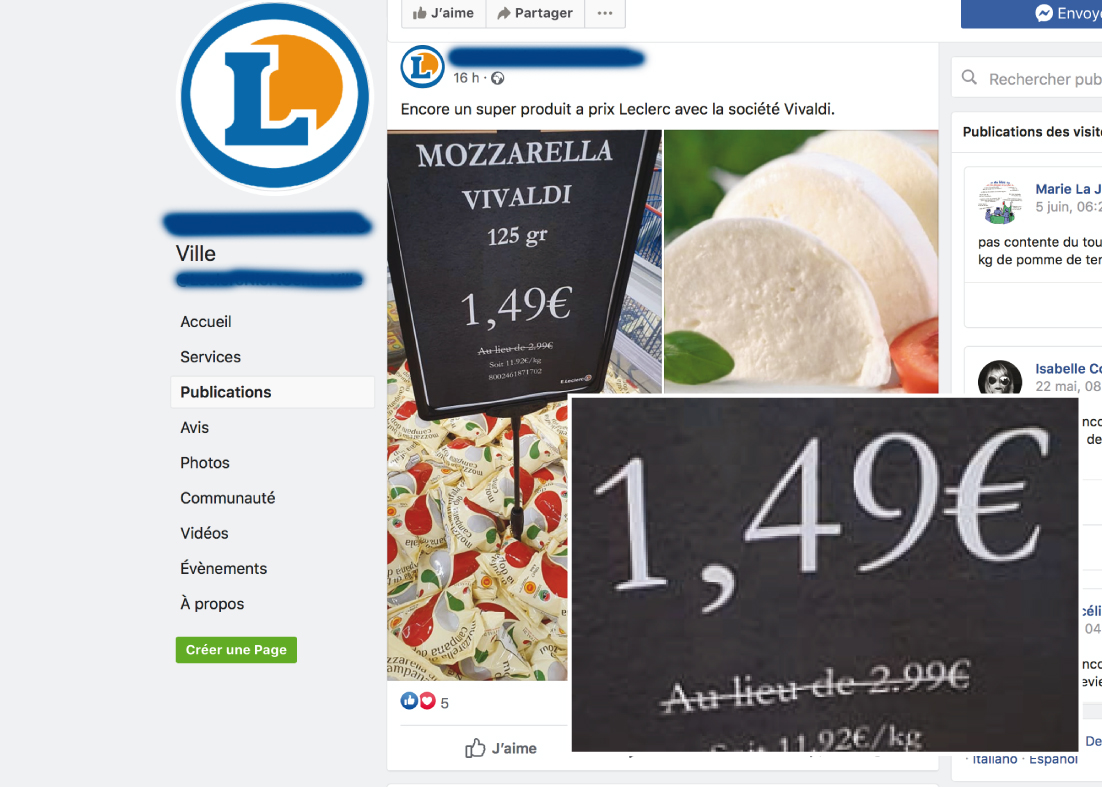Open the Photos section
1102x787 pixels.
click(205, 462)
